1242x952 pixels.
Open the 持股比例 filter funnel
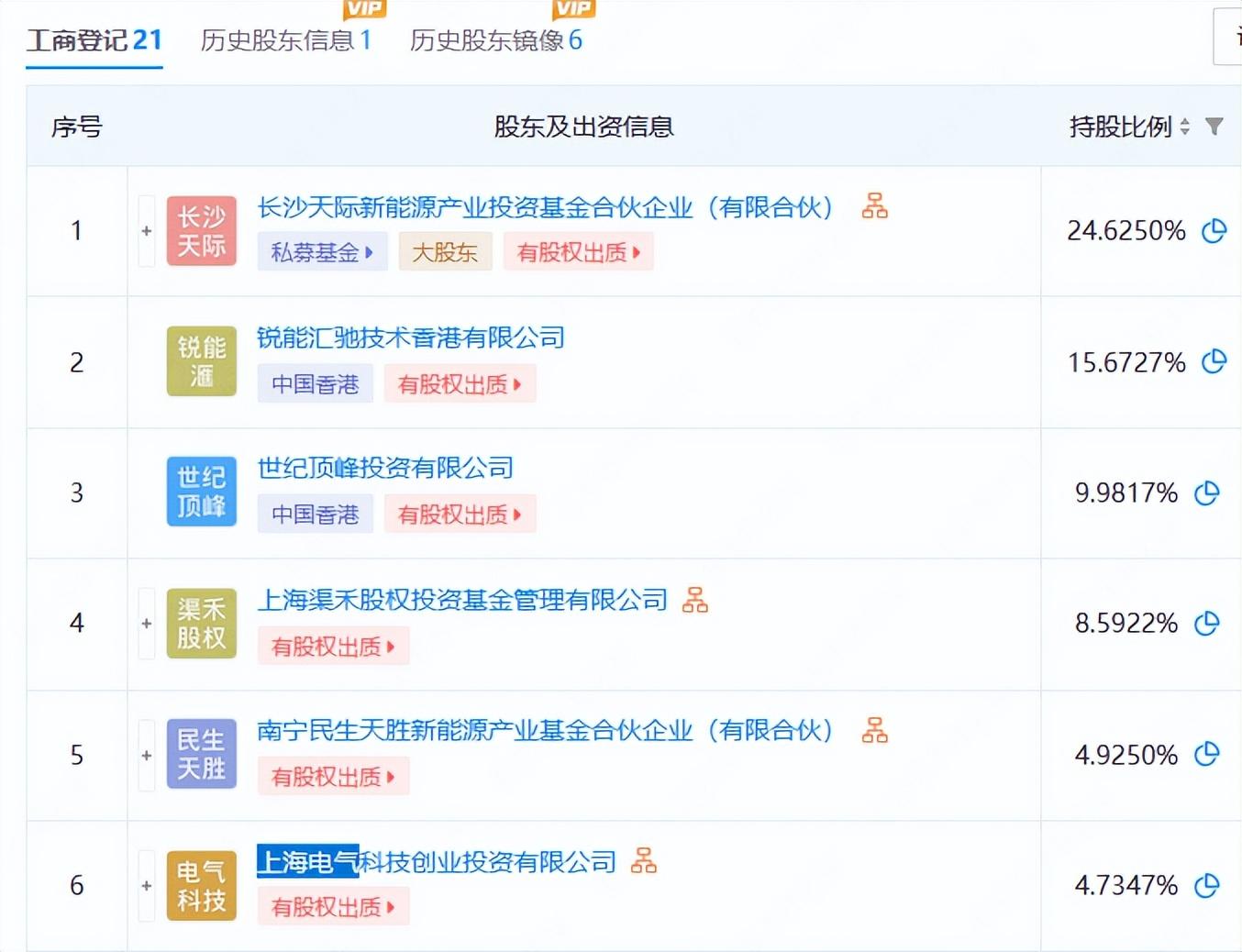(1214, 127)
